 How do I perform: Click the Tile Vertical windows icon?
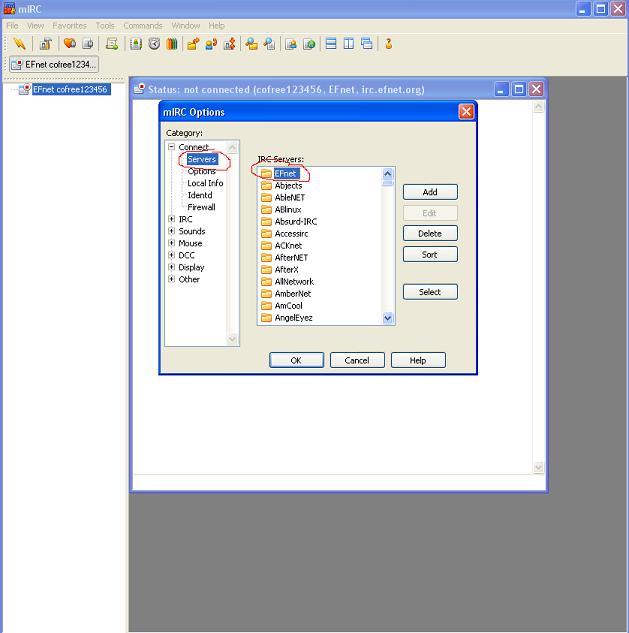click(348, 44)
